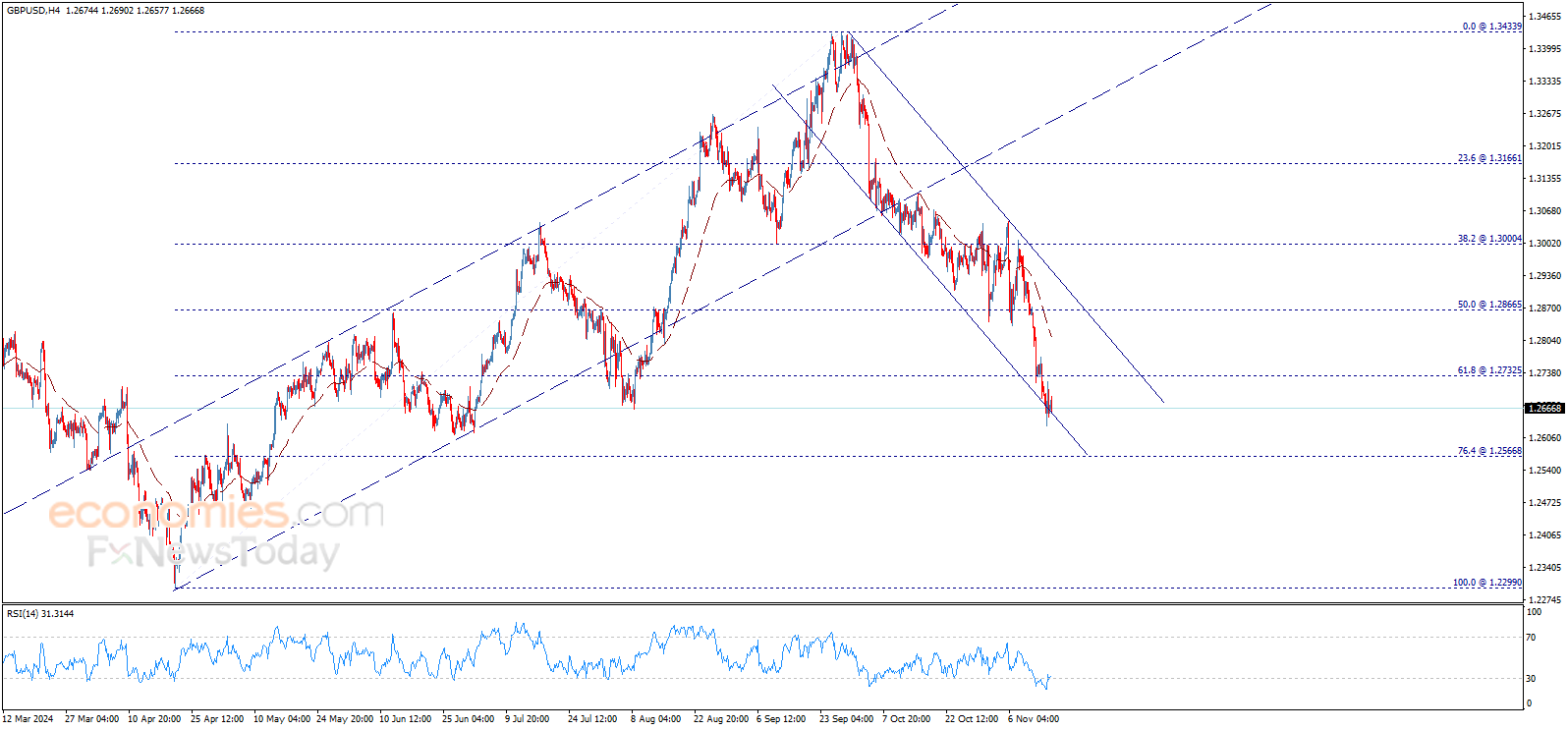Click the 22 Oct 12:00 time label
Image resolution: width=1568 pixels, height=730 pixels.
tap(972, 719)
